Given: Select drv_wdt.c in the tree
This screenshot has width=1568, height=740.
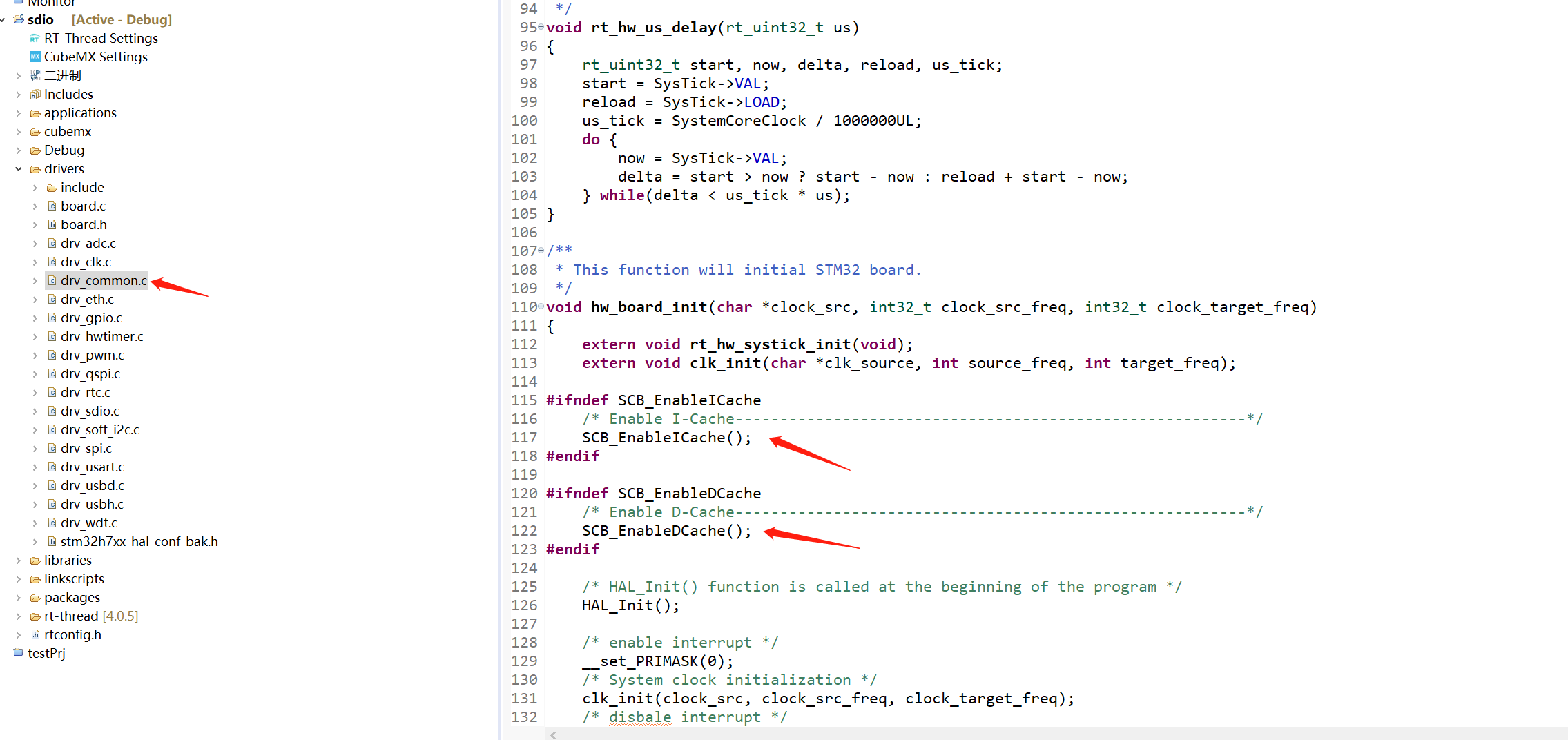Looking at the screenshot, I should (x=89, y=523).
